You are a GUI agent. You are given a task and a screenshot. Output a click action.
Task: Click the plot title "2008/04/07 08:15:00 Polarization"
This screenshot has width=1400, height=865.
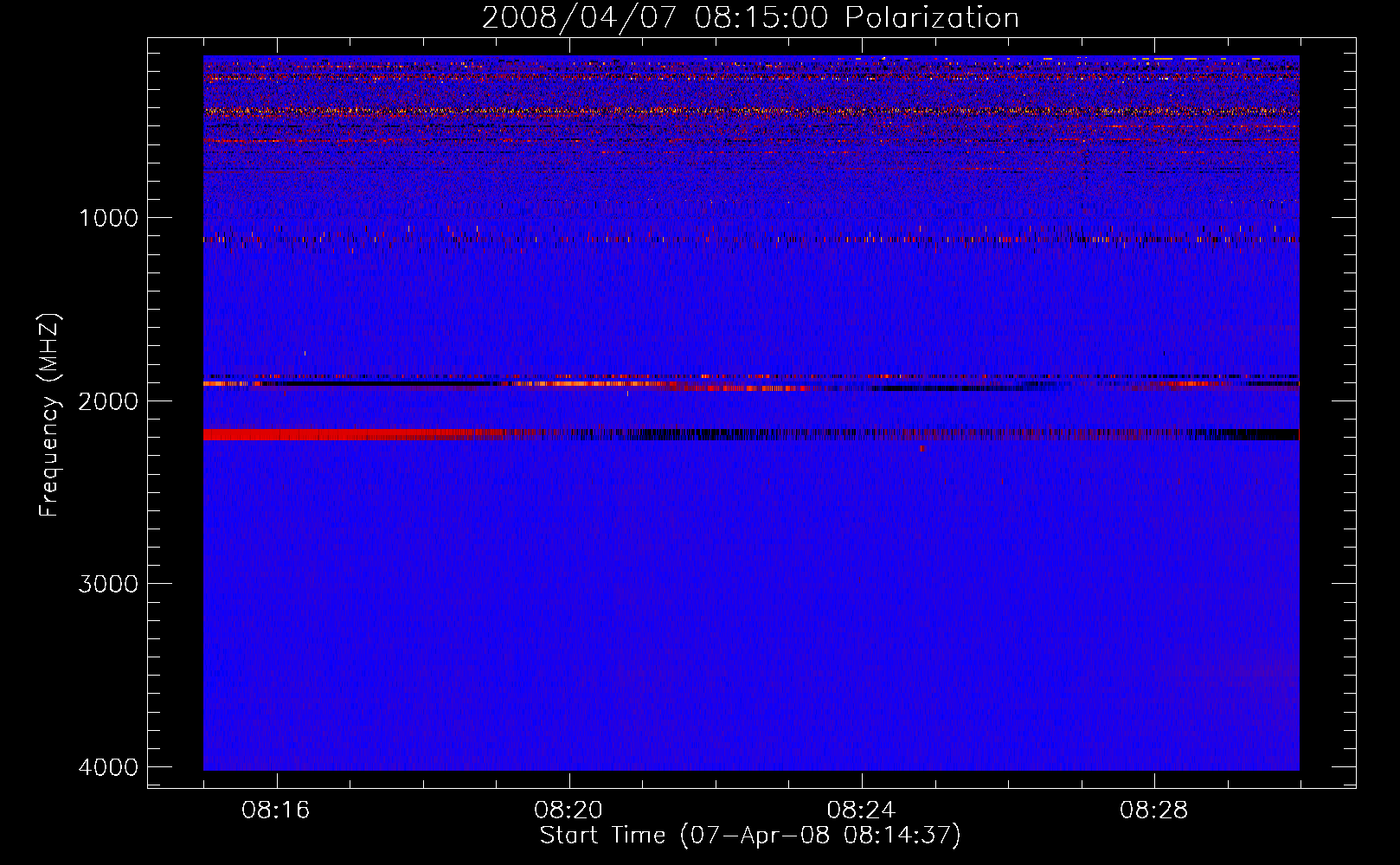(750, 17)
